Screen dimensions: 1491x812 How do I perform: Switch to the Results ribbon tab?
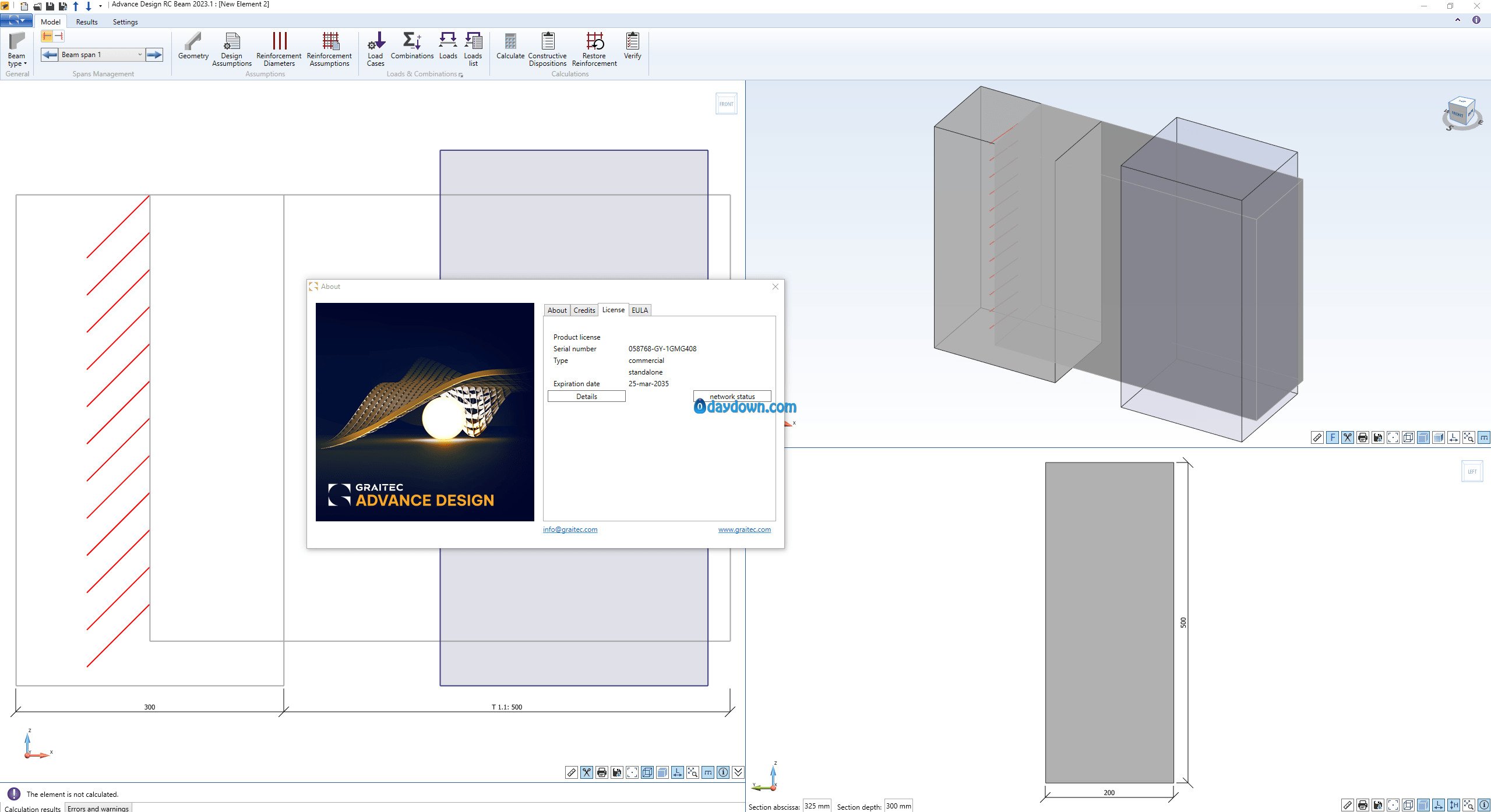[87, 22]
